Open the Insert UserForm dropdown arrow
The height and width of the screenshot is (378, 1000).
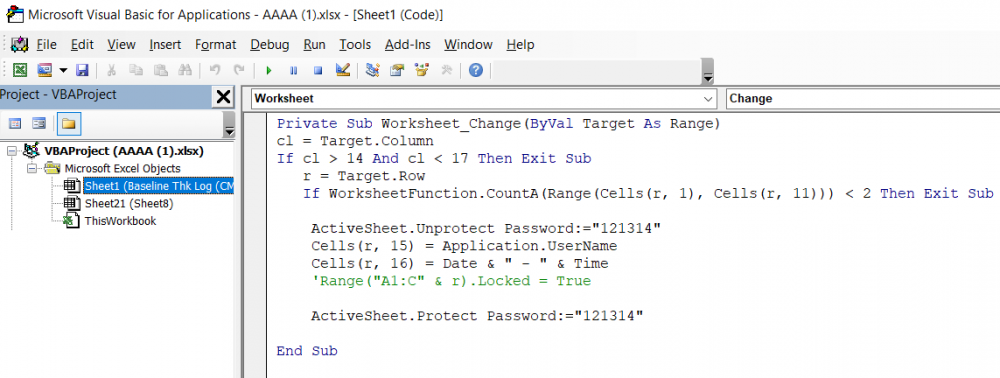(63, 70)
